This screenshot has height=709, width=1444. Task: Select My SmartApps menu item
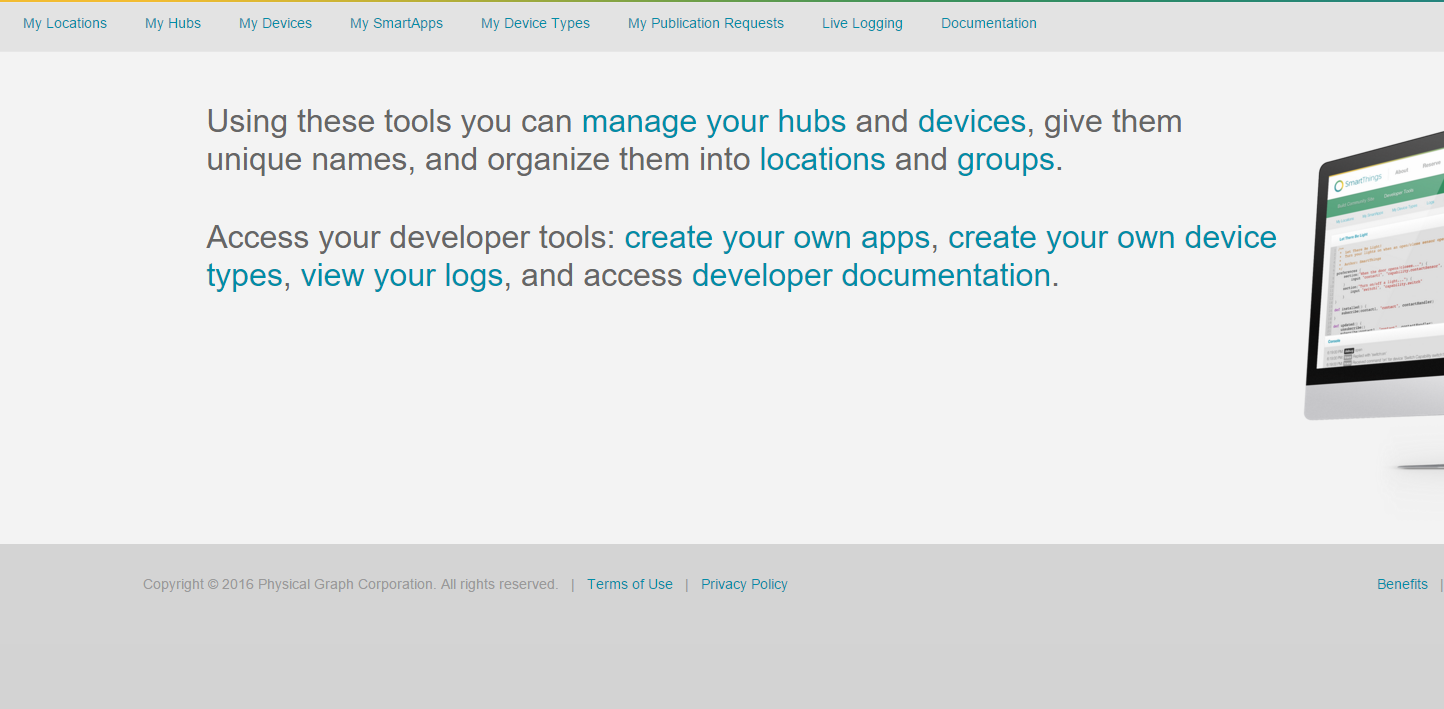(396, 23)
